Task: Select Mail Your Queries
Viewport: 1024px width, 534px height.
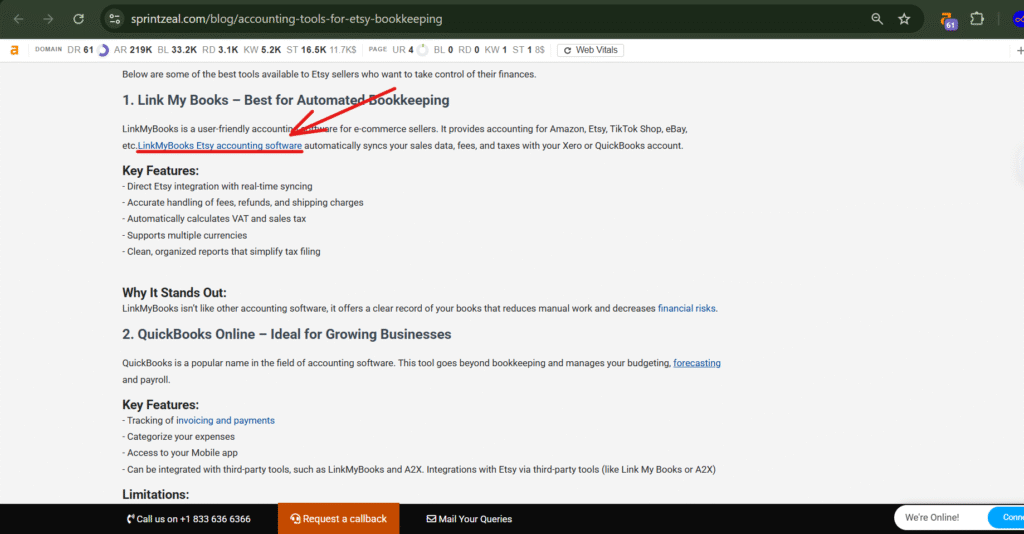Action: click(x=469, y=519)
